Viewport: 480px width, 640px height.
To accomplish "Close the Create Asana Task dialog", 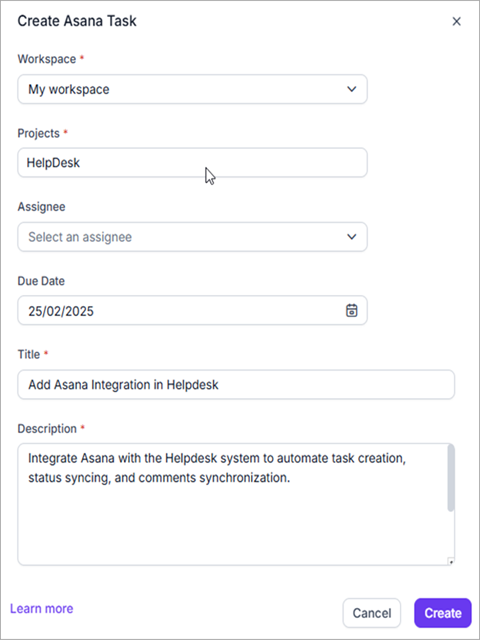I will (456, 22).
